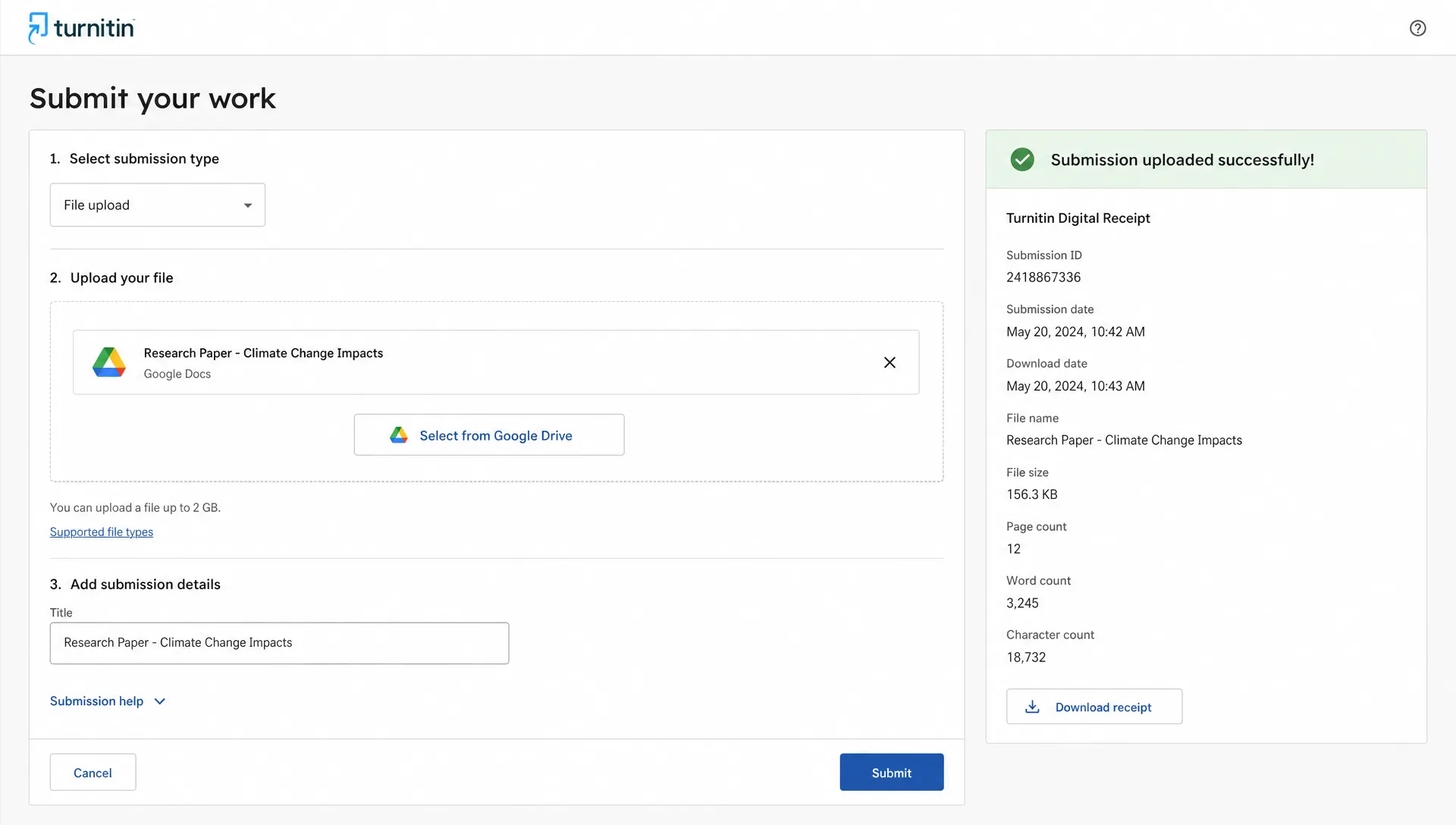Submit the work
This screenshot has height=825, width=1456.
[892, 773]
